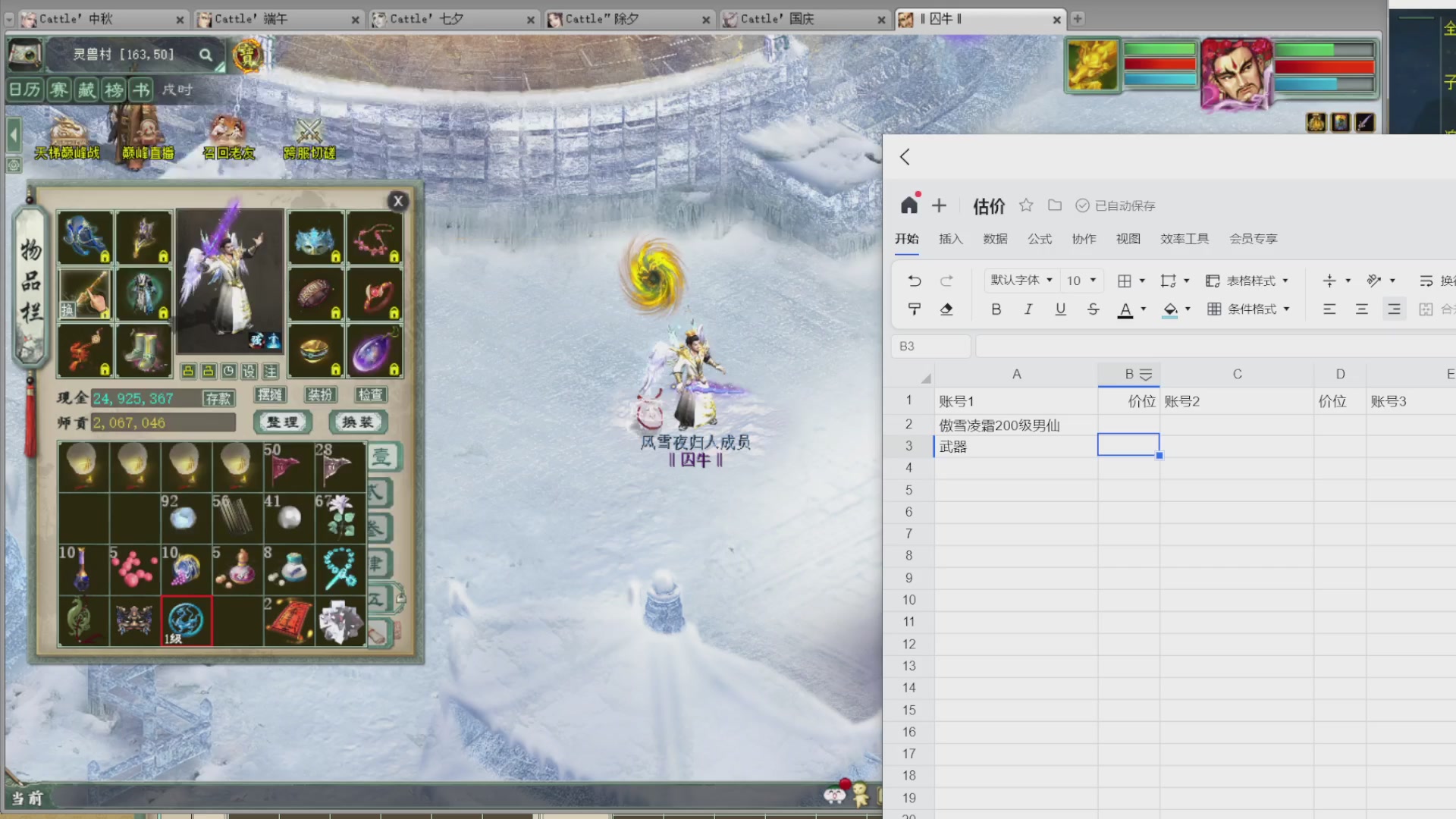The image size is (1456, 819).
Task: Open the 默认字体 font dropdown
Action: pos(1021,280)
